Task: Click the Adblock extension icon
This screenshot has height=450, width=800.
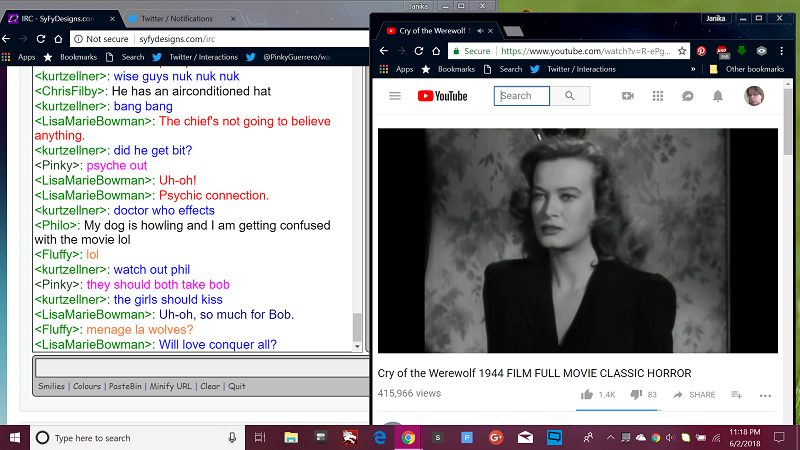Action: tap(722, 52)
